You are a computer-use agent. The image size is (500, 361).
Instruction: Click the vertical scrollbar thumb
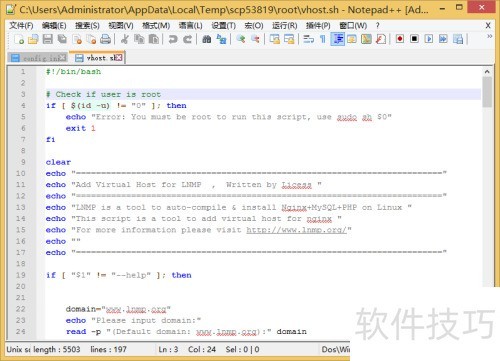[x=487, y=92]
